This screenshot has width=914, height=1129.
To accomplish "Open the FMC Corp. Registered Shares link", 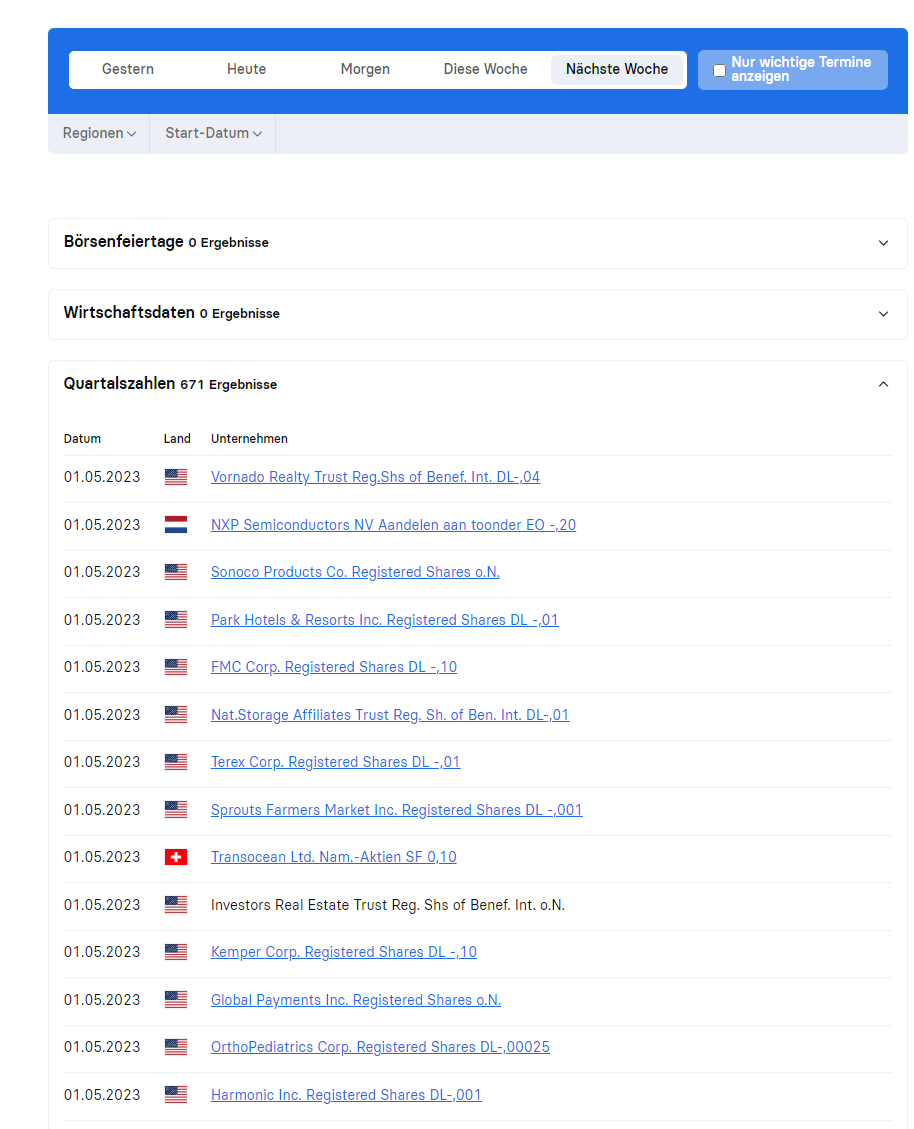I will (x=333, y=667).
